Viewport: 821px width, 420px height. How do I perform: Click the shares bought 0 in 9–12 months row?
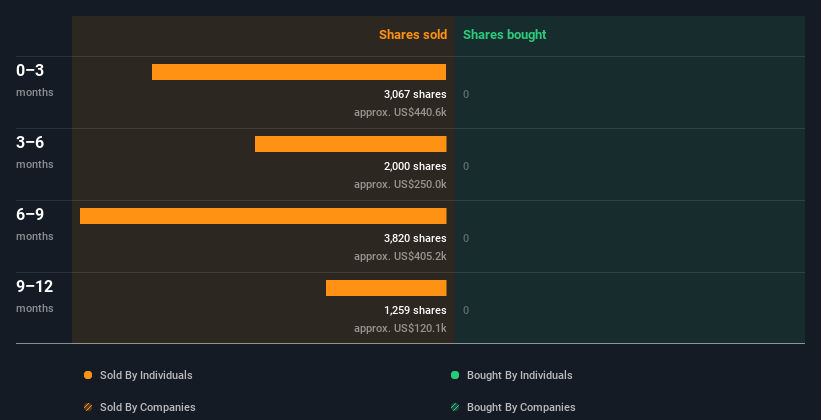(x=466, y=311)
